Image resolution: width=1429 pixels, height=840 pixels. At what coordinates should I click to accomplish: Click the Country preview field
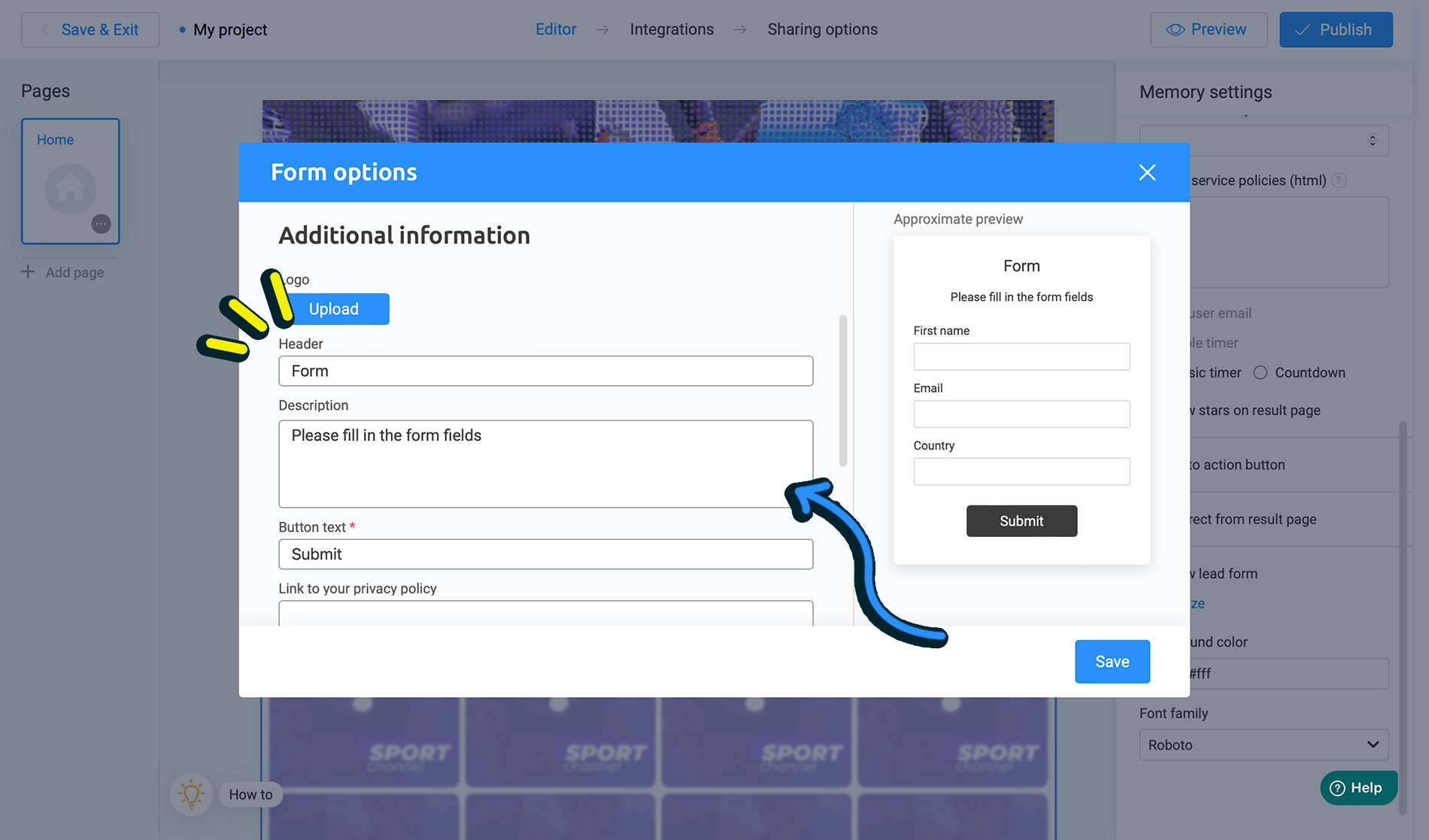point(1021,472)
